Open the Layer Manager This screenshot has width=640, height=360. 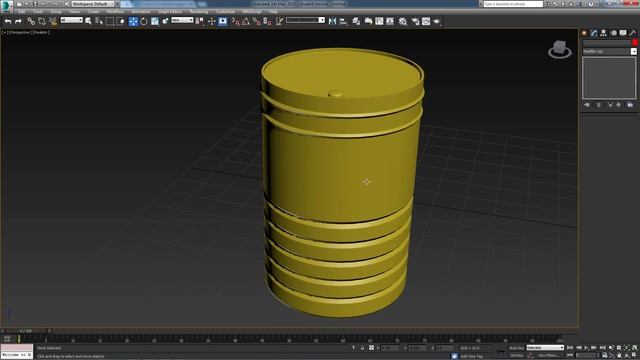tap(356, 21)
